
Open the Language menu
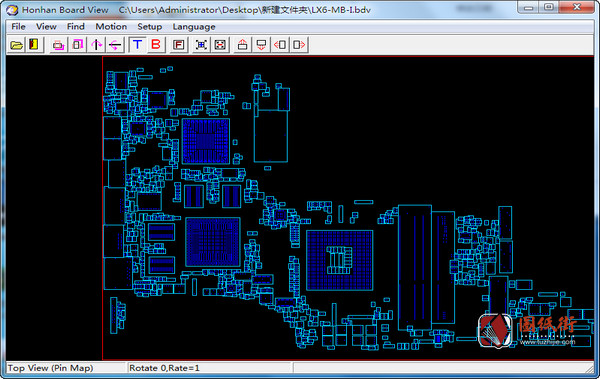pos(194,26)
